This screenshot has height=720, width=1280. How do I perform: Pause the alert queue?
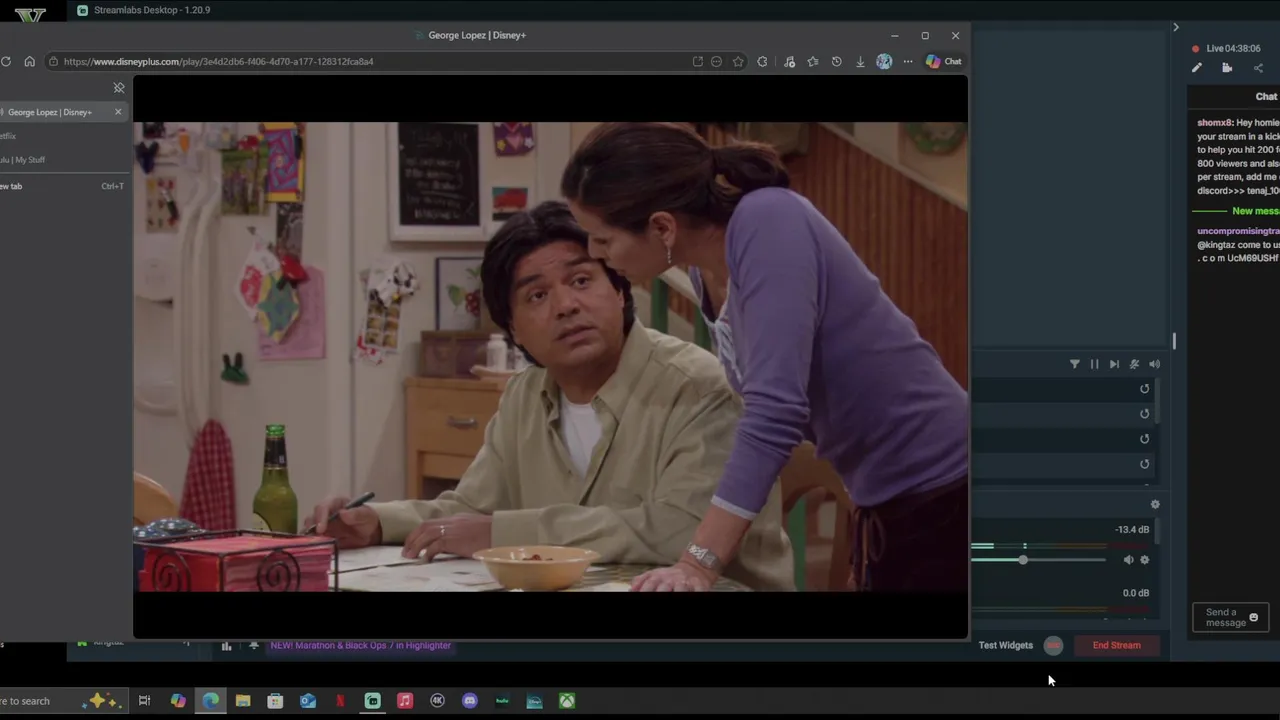[x=1094, y=364]
